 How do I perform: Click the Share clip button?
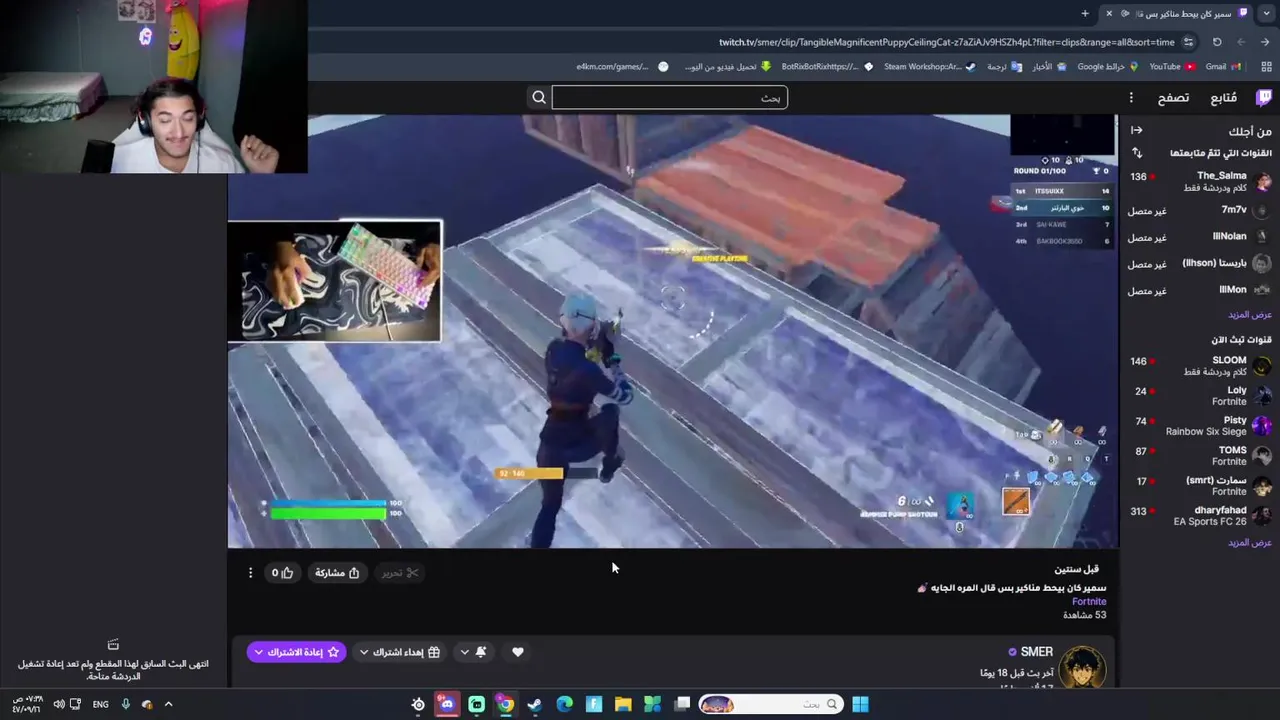(337, 572)
